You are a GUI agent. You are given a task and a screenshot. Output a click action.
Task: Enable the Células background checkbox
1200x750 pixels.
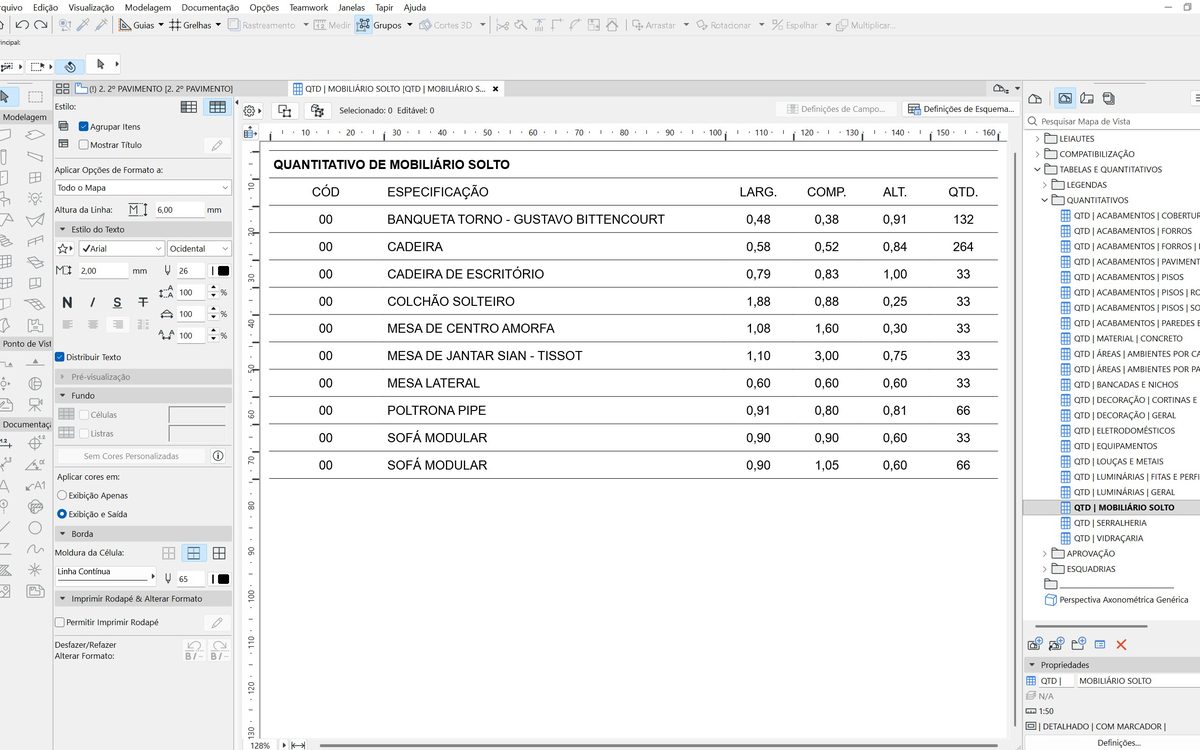[84, 414]
